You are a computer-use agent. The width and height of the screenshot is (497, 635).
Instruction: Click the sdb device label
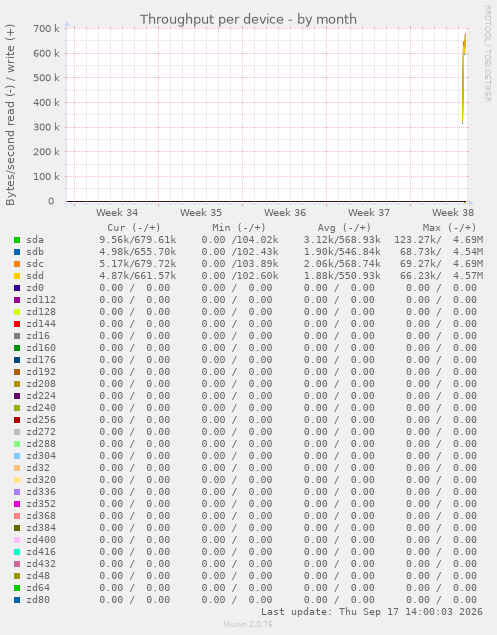point(35,252)
